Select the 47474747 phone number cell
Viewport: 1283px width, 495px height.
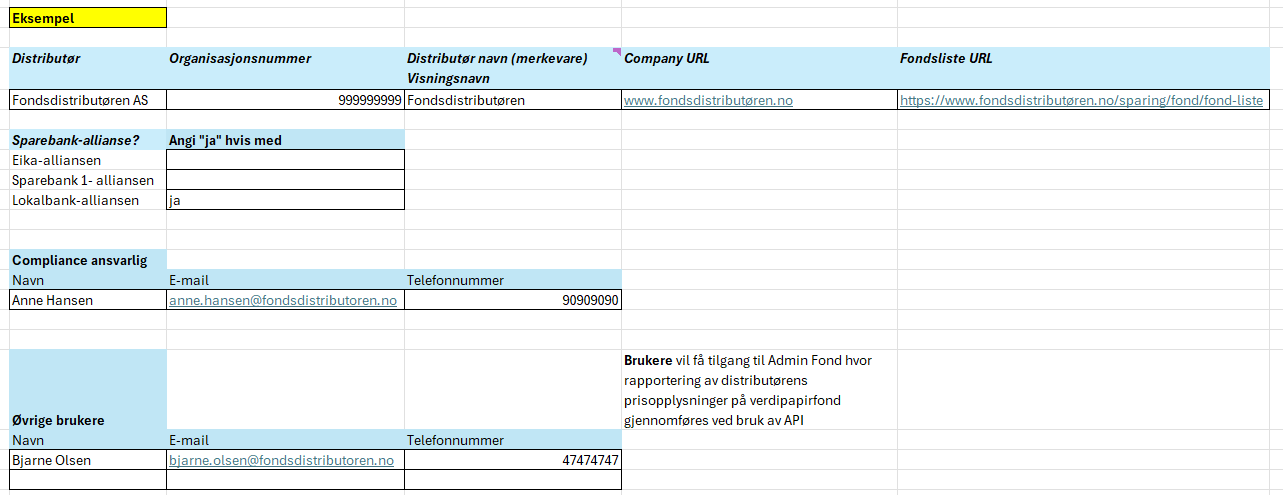click(513, 460)
